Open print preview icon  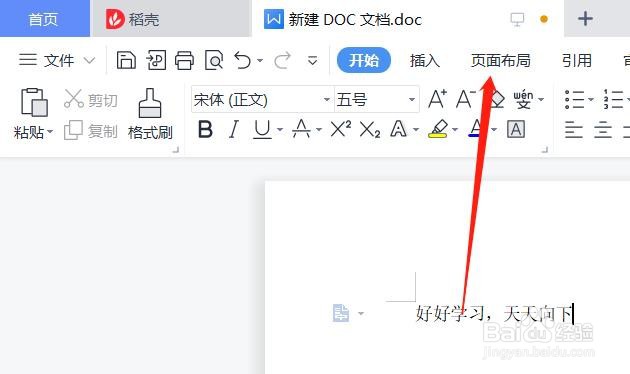pos(214,61)
